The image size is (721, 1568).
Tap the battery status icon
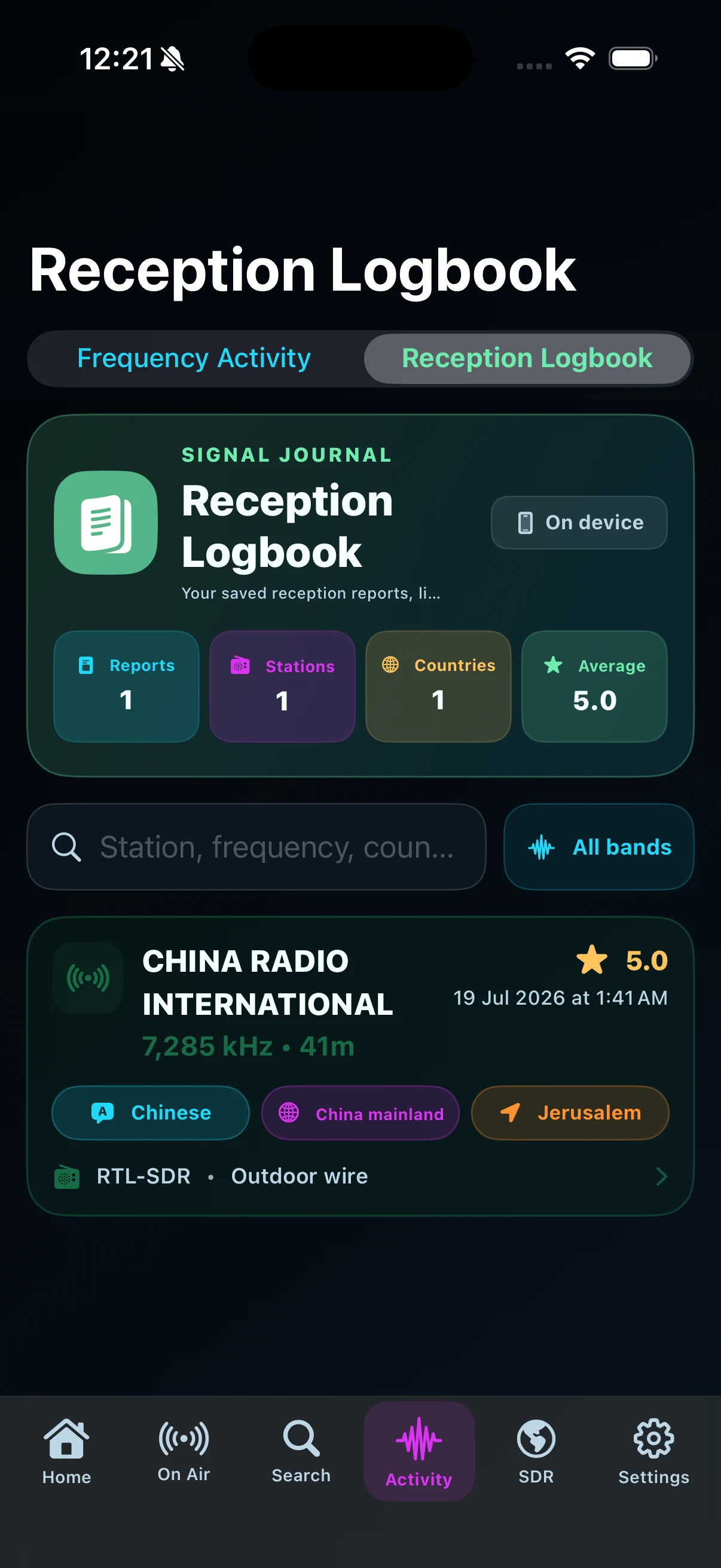point(633,59)
